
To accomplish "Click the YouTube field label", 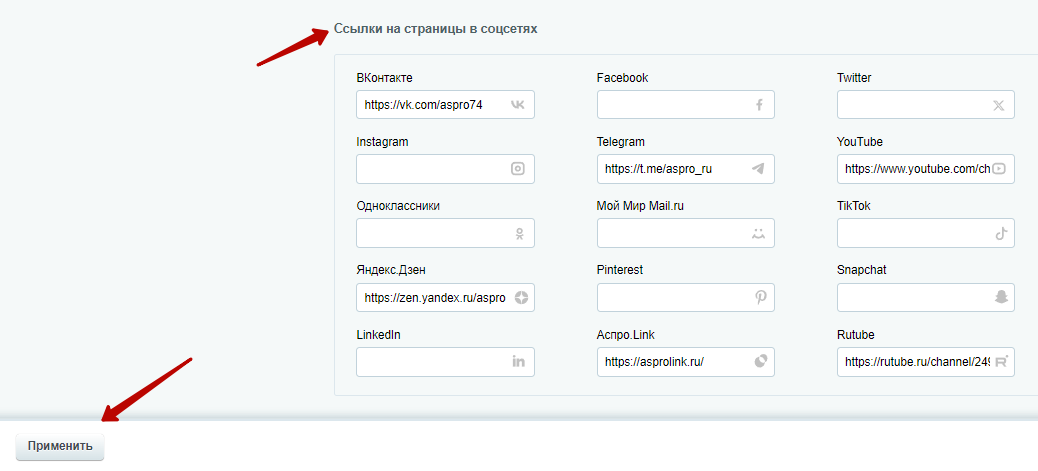I will 859,142.
